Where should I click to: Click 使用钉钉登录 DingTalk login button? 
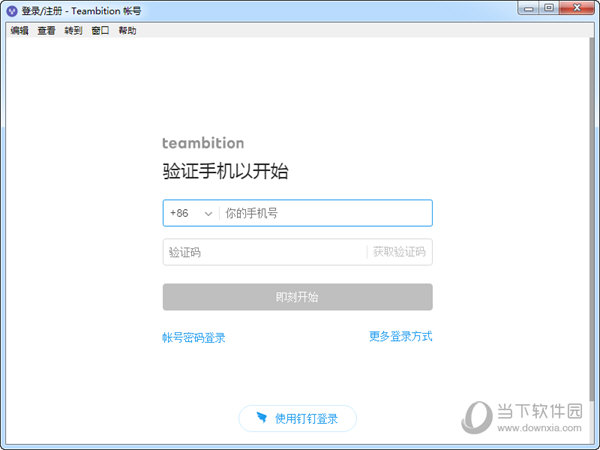pyautogui.click(x=298, y=419)
